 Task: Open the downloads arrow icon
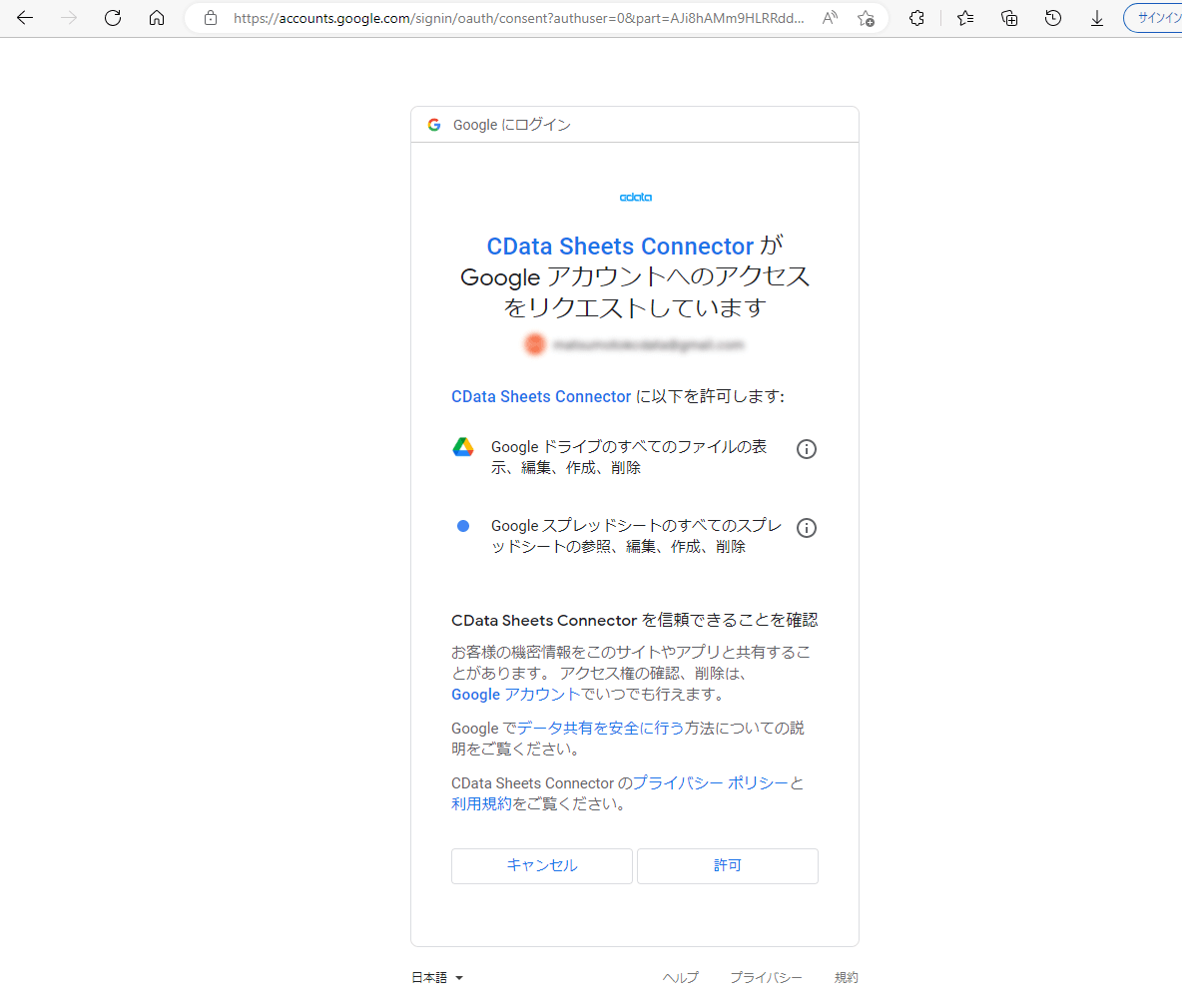click(1097, 18)
